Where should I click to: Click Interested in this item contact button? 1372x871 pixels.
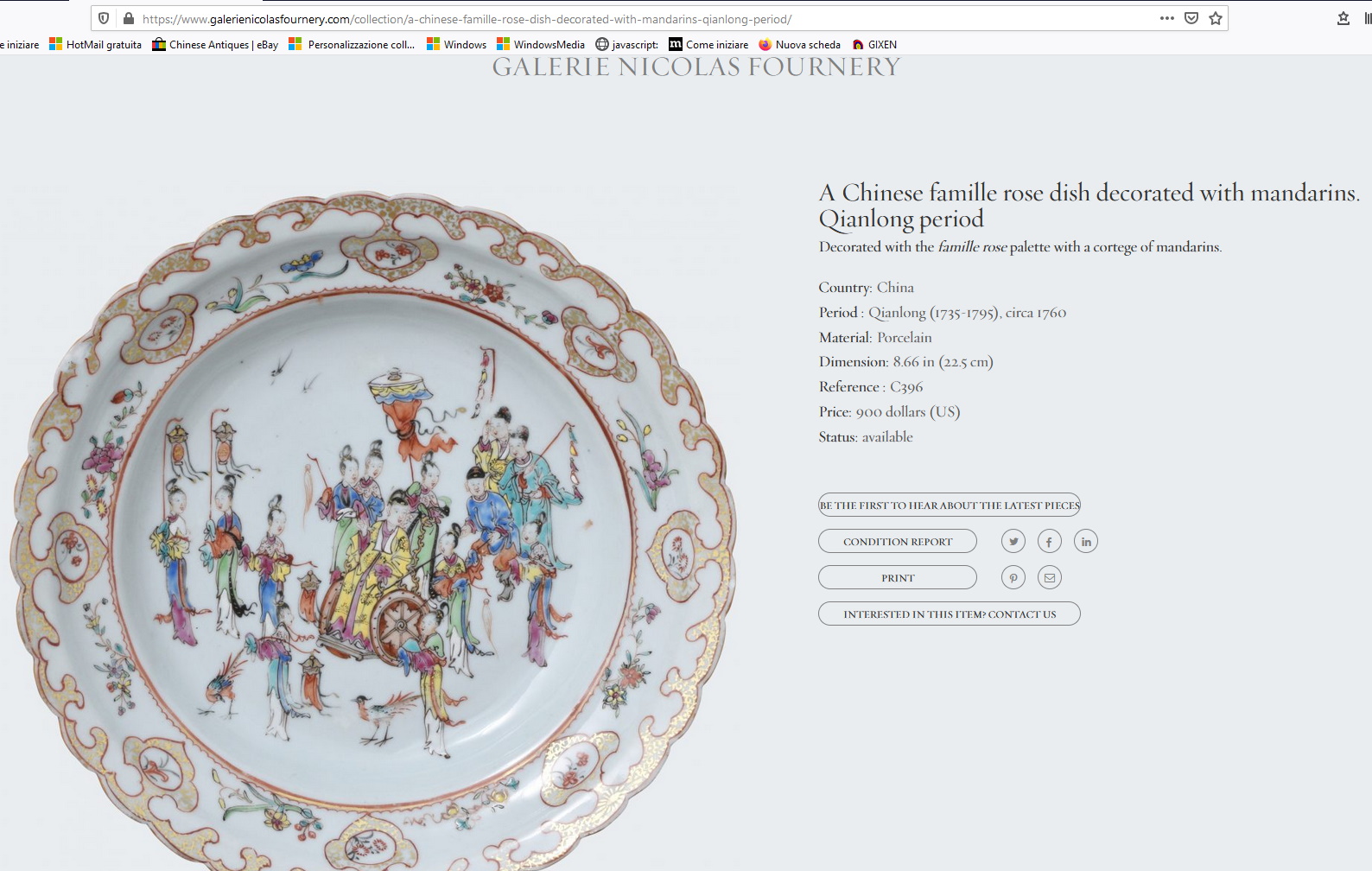pyautogui.click(x=950, y=614)
